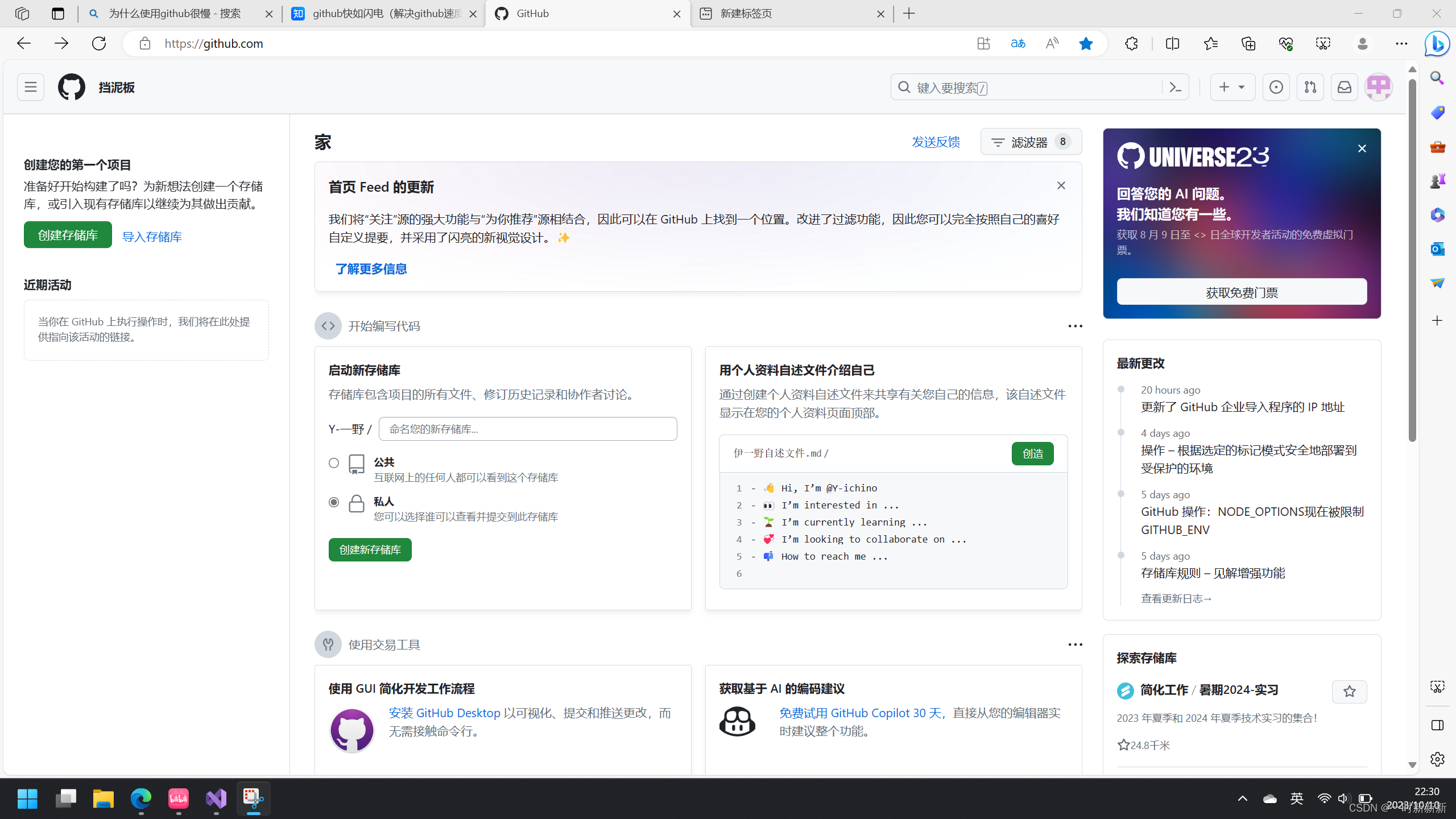This screenshot has height=819, width=1456.
Task: Select the 公共 (public) repository radio button
Action: tap(334, 463)
